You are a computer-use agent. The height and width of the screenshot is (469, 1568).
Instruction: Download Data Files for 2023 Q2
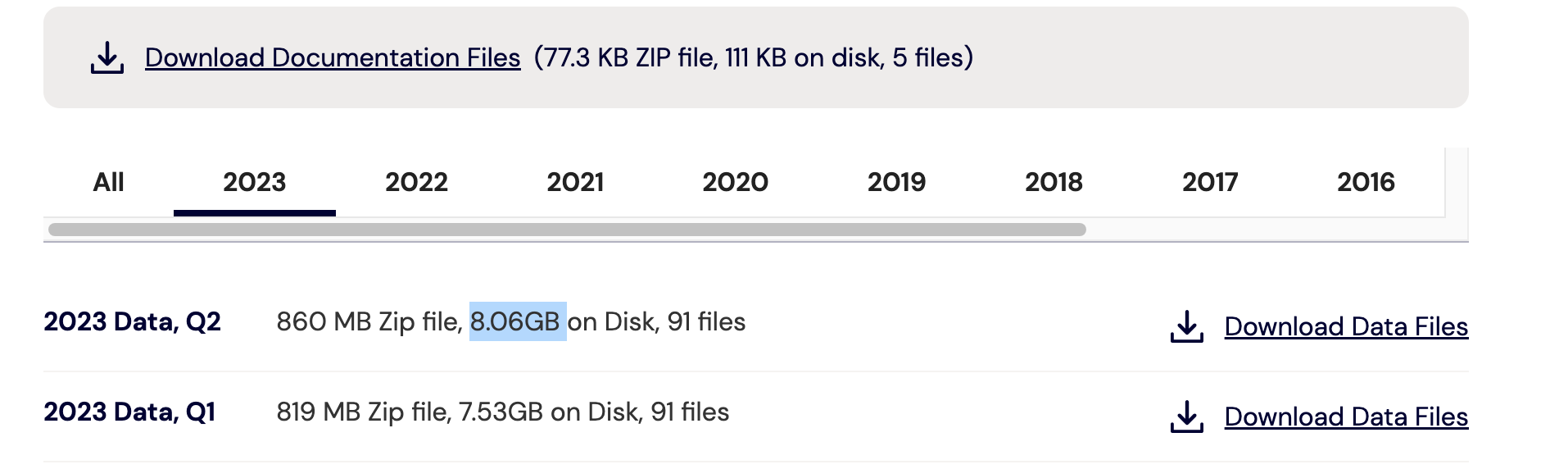click(x=1346, y=326)
